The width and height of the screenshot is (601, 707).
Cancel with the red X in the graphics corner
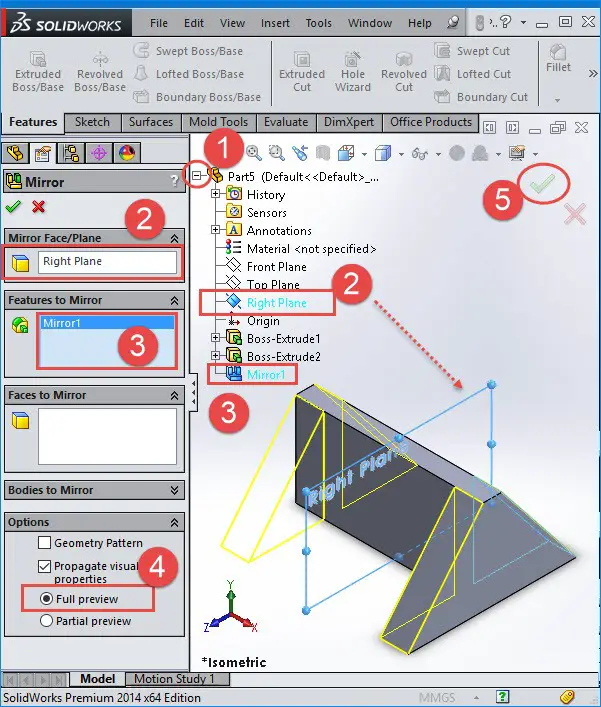point(575,214)
